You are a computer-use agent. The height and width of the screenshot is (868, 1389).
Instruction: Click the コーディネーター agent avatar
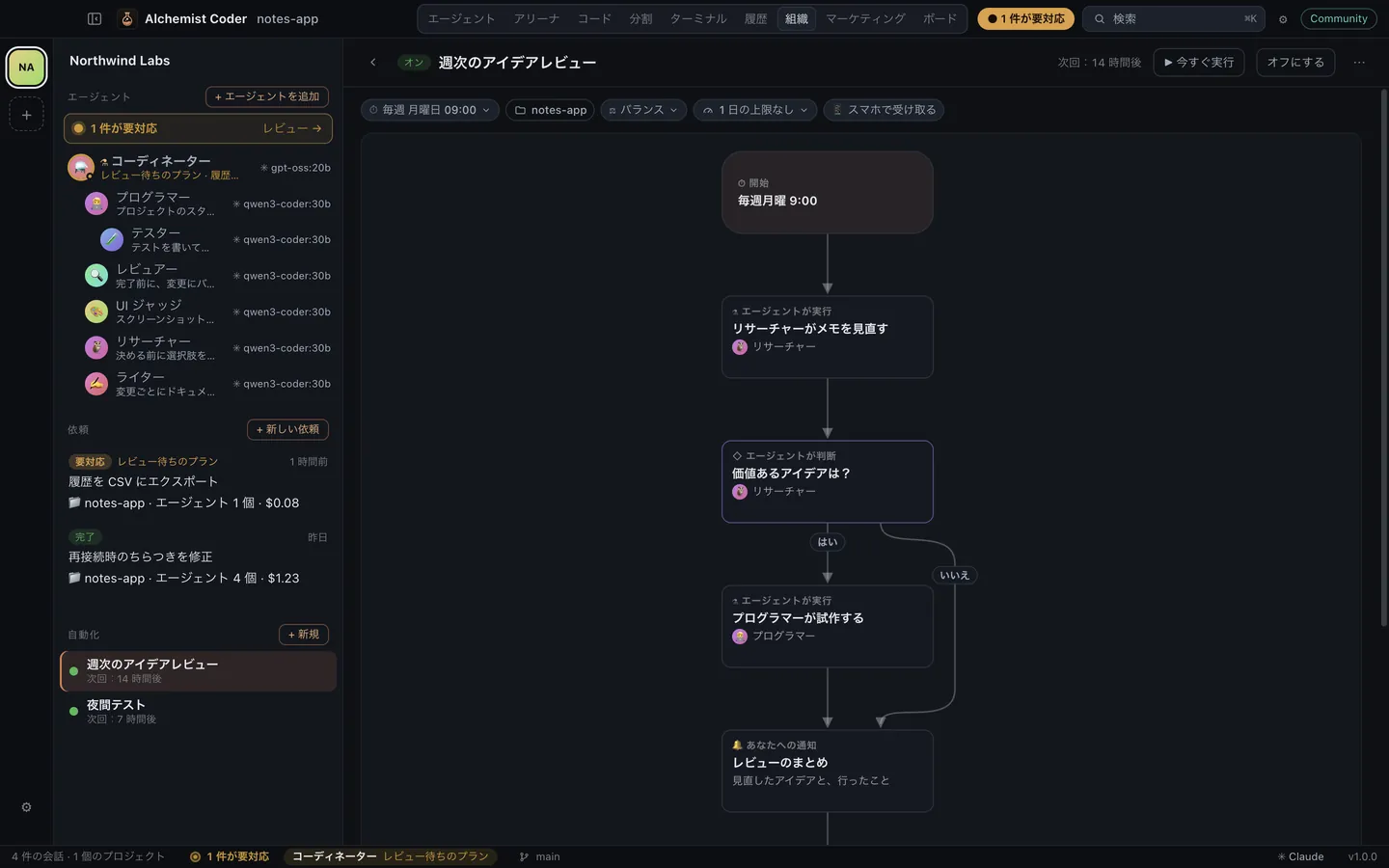pyautogui.click(x=81, y=168)
